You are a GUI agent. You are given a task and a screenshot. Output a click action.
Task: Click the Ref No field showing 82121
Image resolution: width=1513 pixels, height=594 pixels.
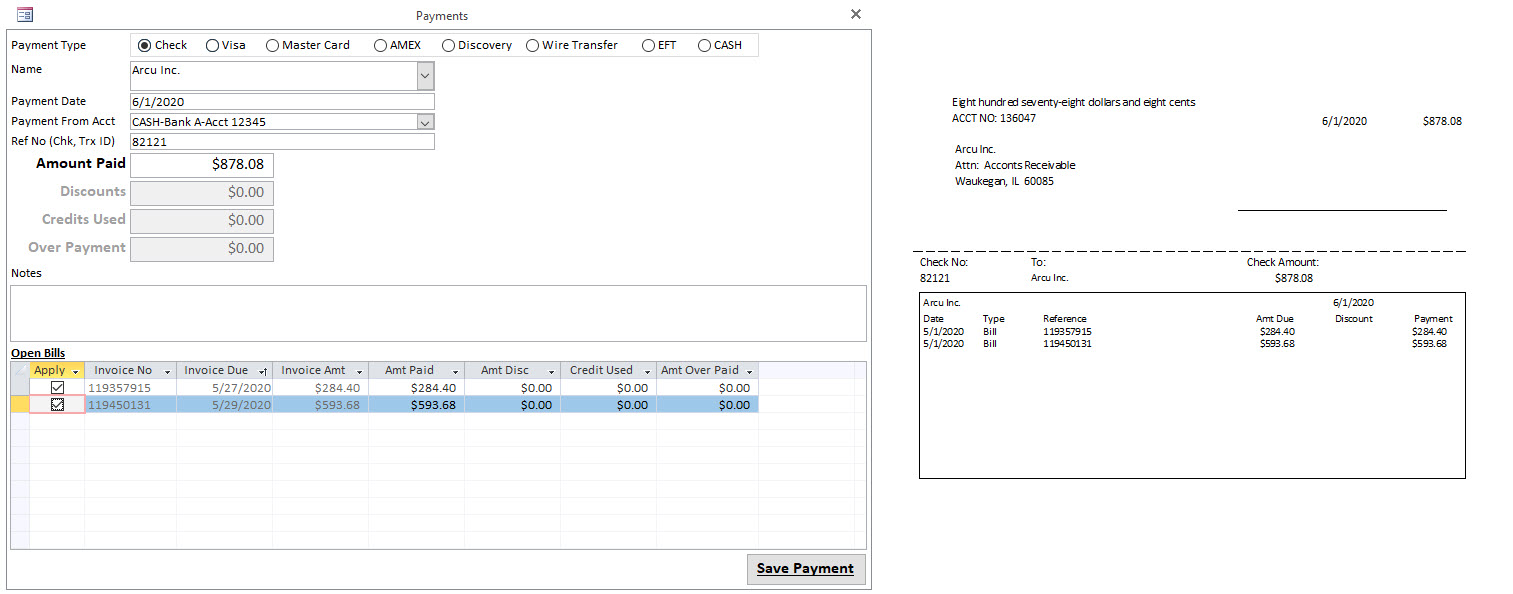click(x=280, y=141)
